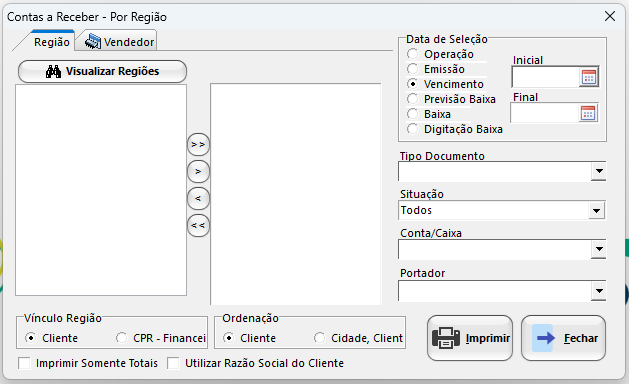Click the Fechar button
The width and height of the screenshot is (629, 384).
pyautogui.click(x=563, y=338)
